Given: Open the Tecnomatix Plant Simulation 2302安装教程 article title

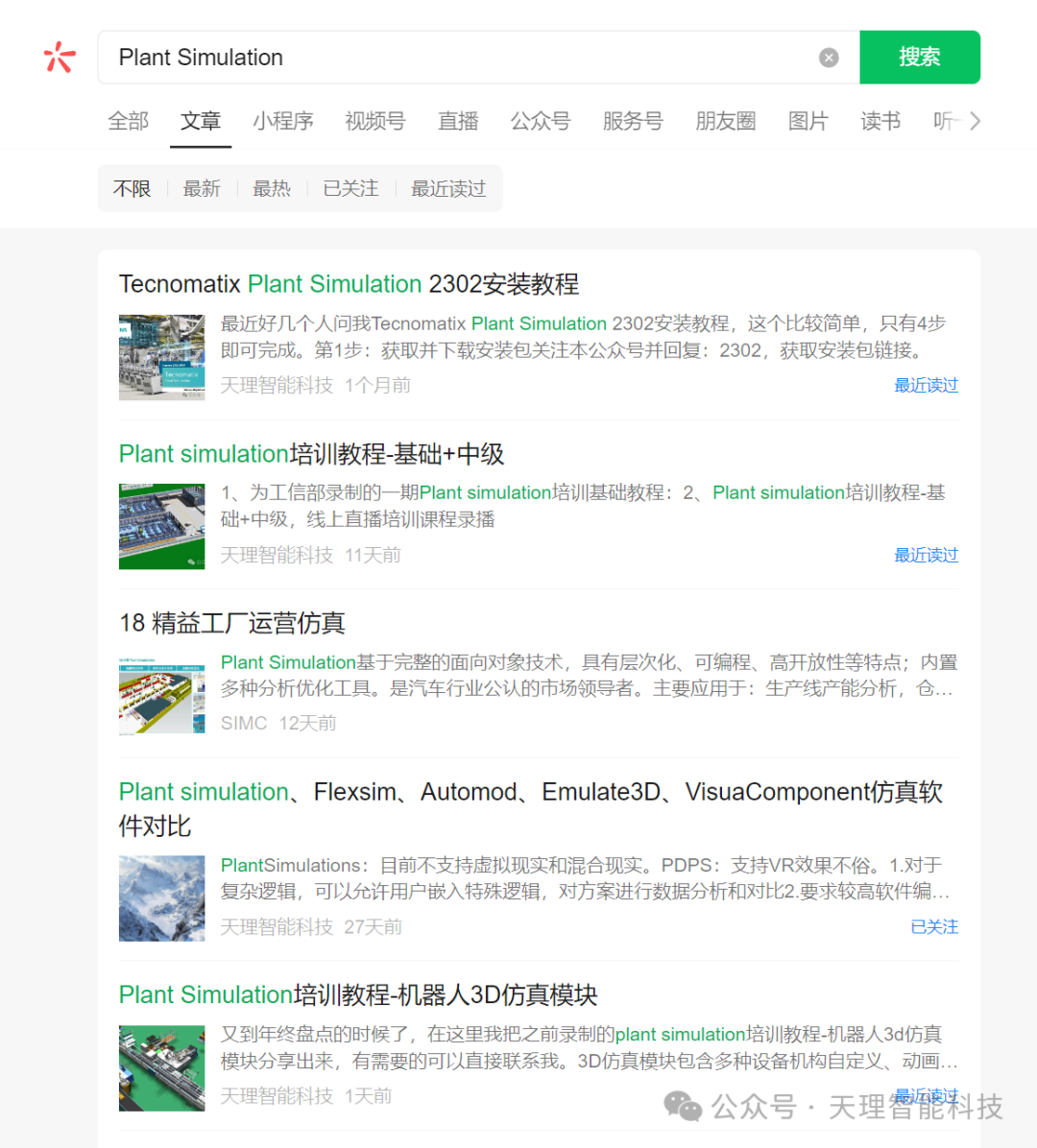Looking at the screenshot, I should tap(349, 284).
